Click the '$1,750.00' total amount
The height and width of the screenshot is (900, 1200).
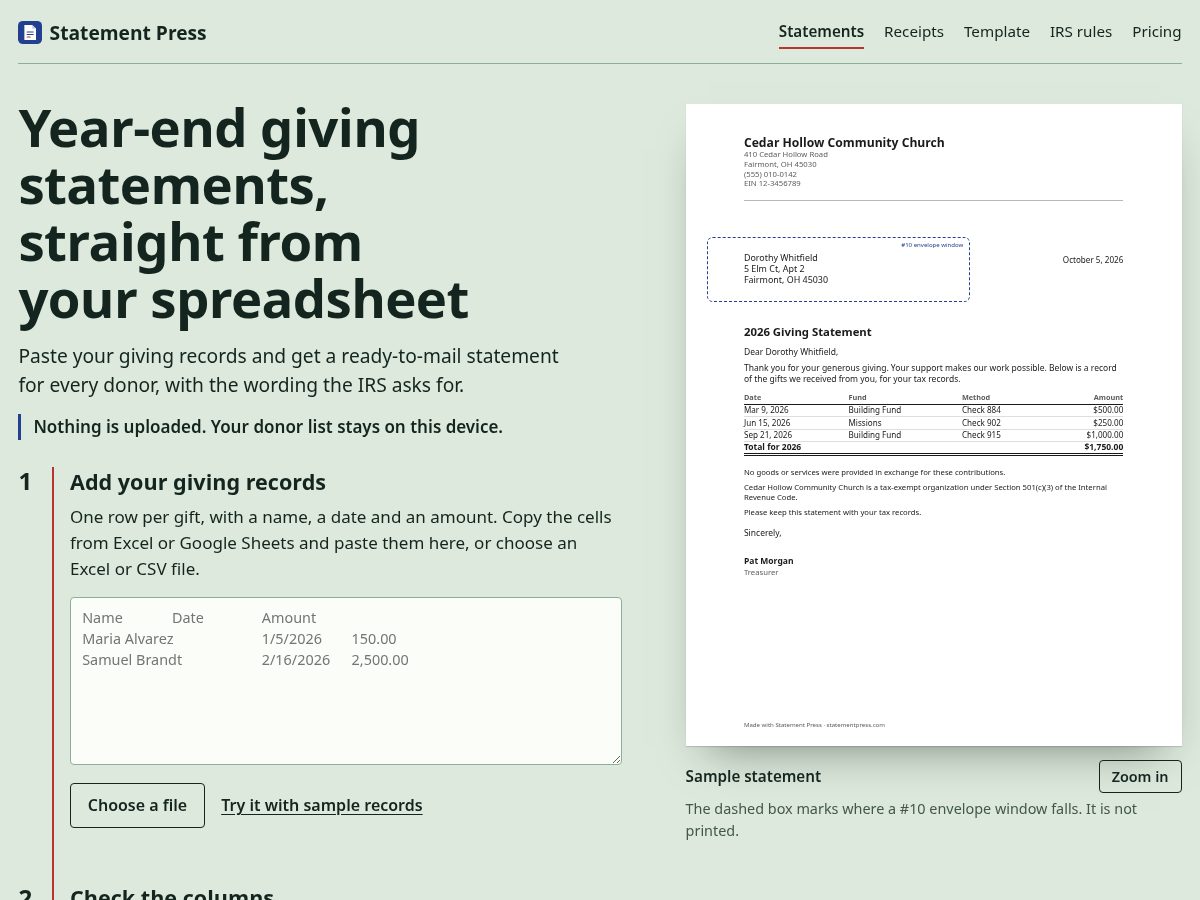pos(1103,447)
